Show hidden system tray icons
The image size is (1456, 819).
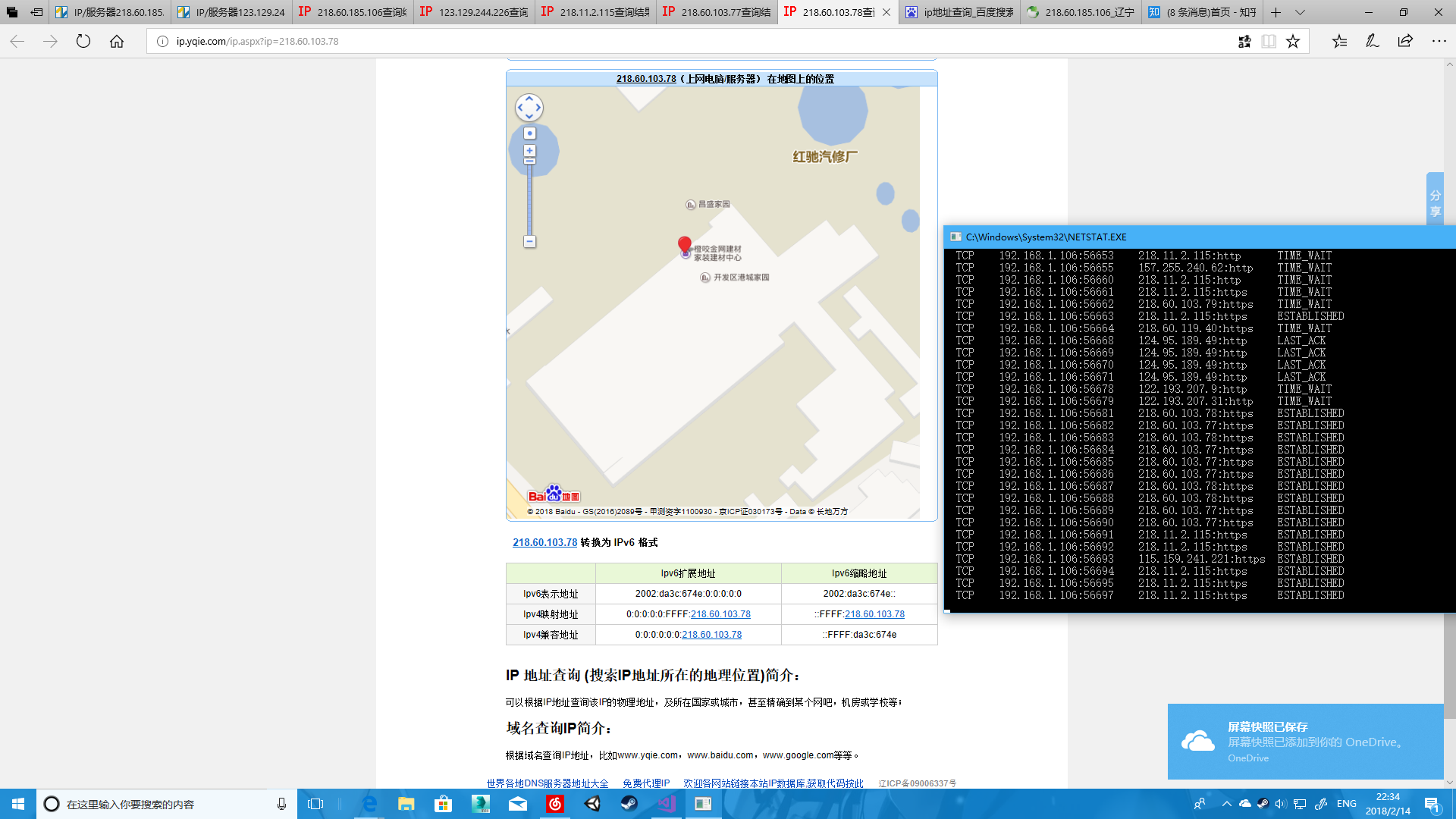(1226, 804)
